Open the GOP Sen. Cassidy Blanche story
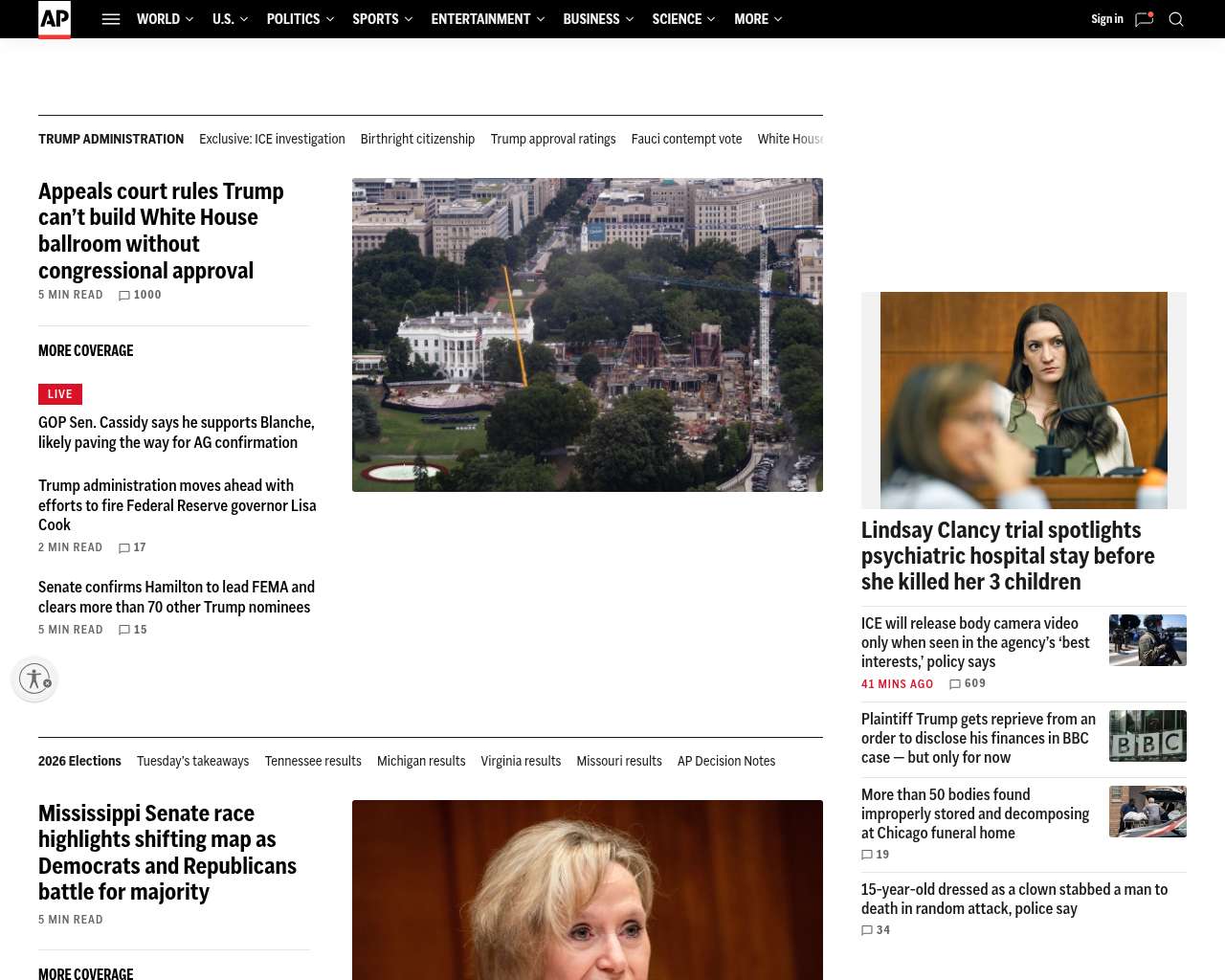The height and width of the screenshot is (980, 1225). click(x=176, y=433)
